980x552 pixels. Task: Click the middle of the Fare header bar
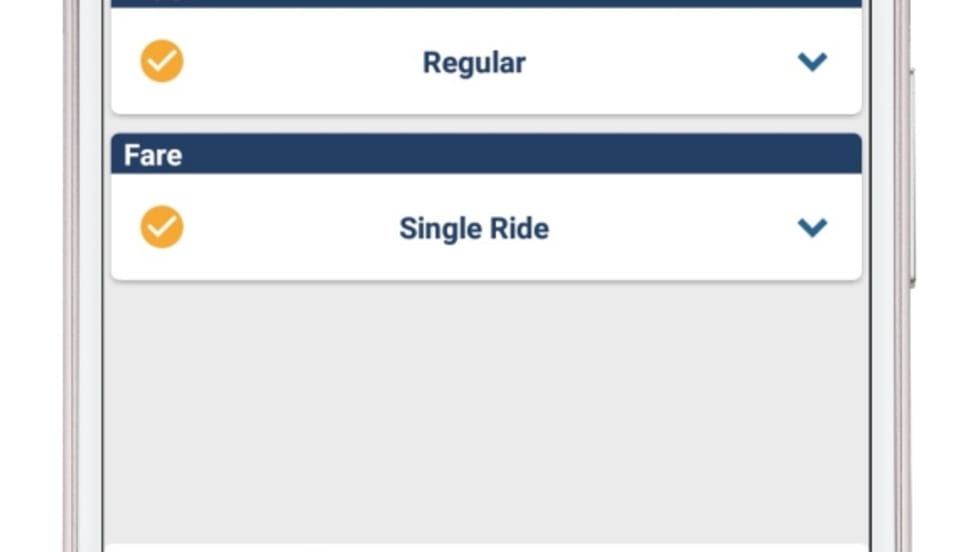486,155
